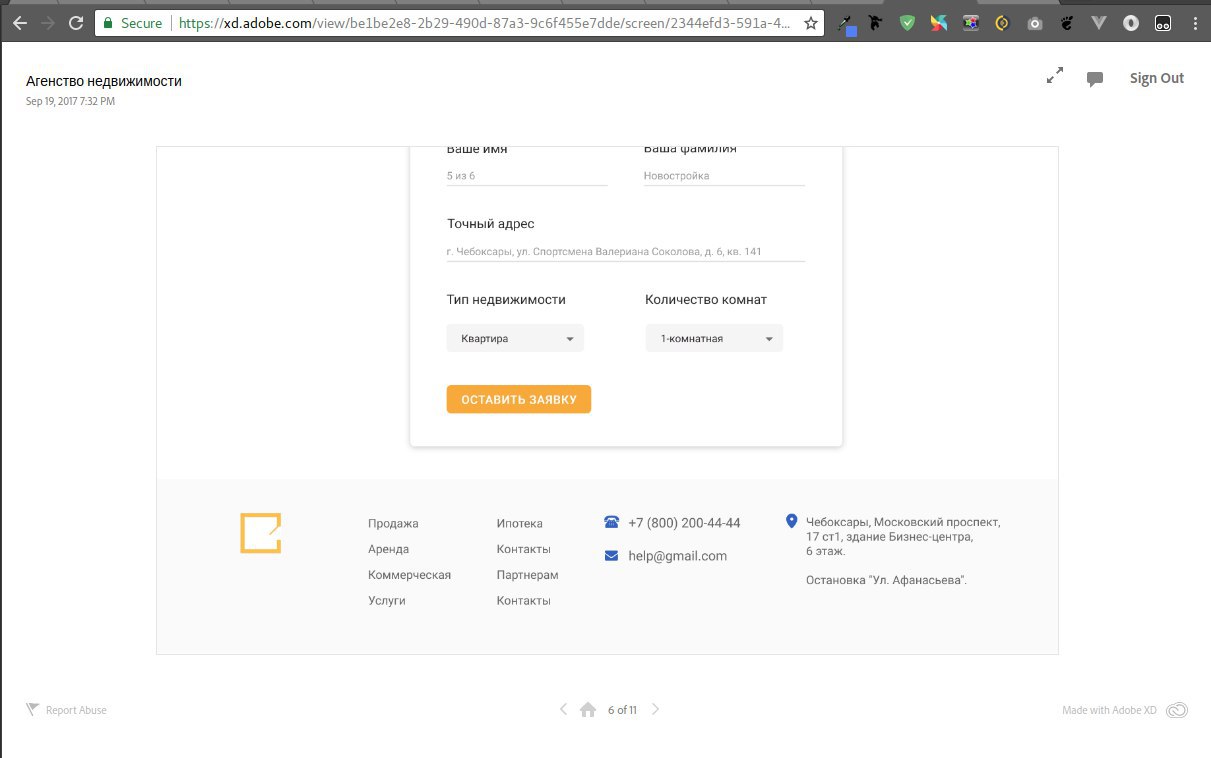
Task: Open the Аренда footer link
Action: pyautogui.click(x=388, y=549)
